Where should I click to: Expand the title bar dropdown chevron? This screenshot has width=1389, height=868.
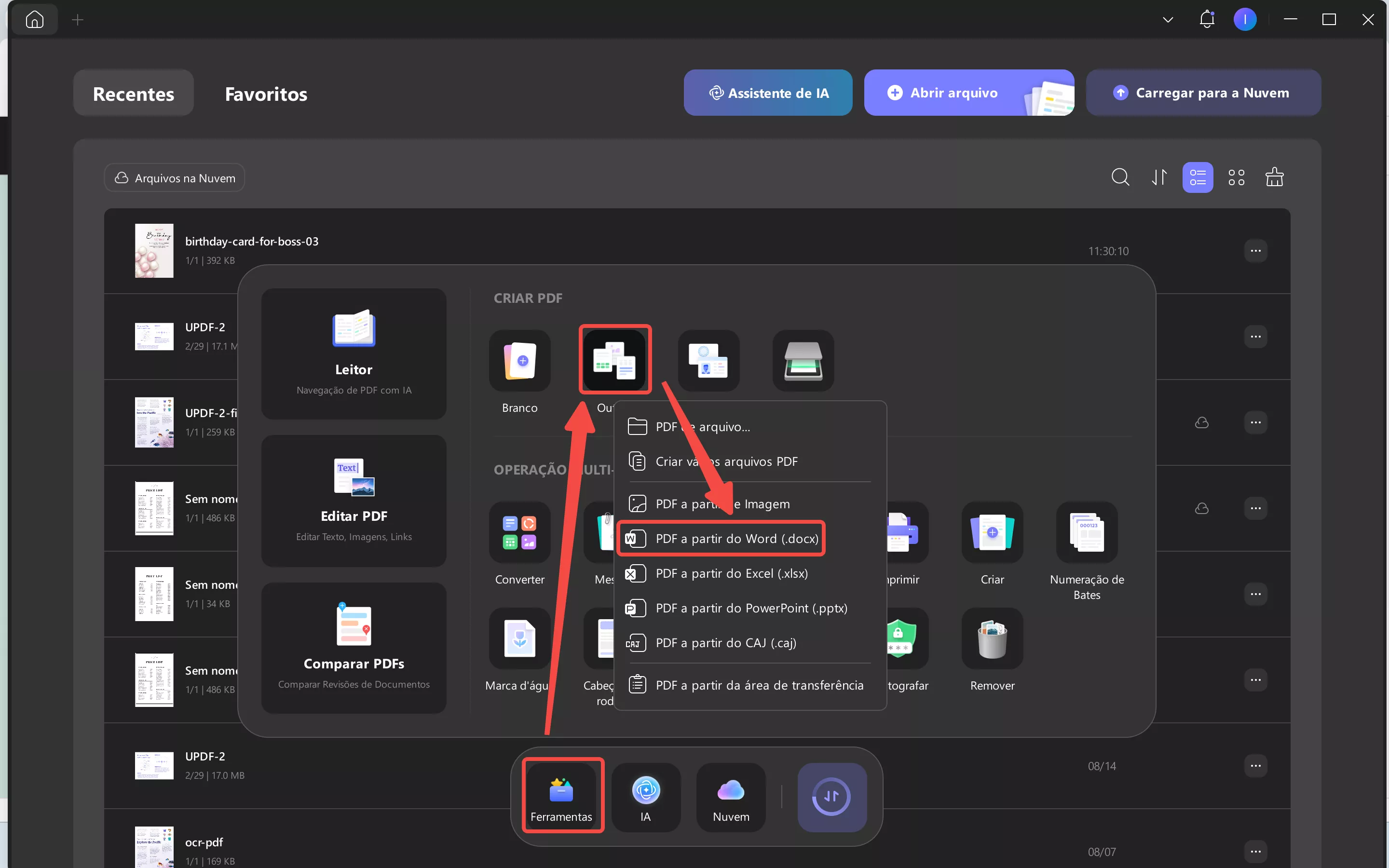tap(1168, 20)
